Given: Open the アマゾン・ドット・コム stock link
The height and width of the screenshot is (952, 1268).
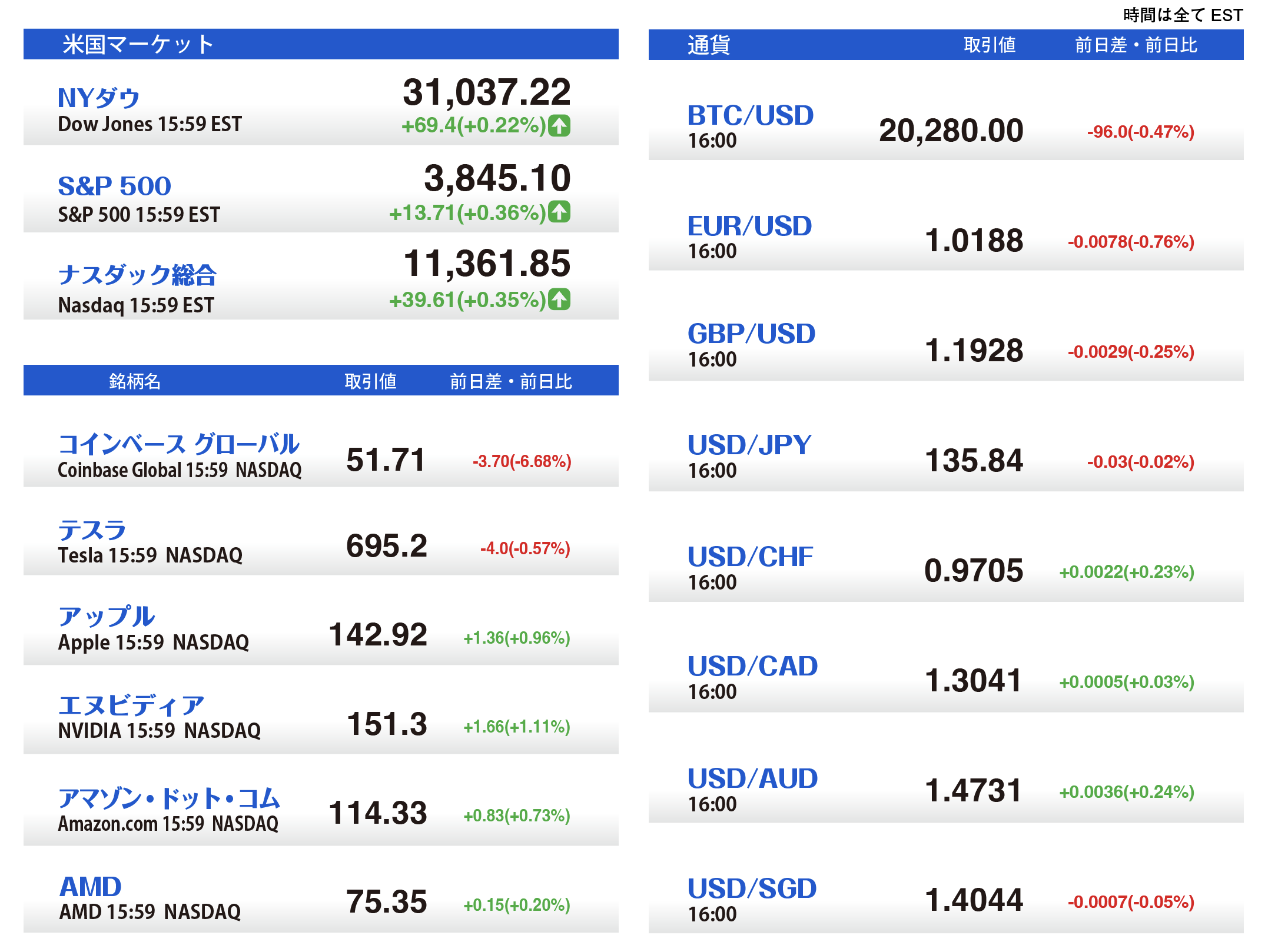Looking at the screenshot, I should [x=169, y=798].
